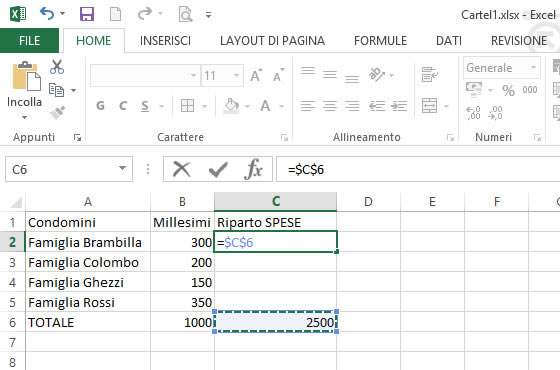Open the Generale number format dropdown

(534, 68)
